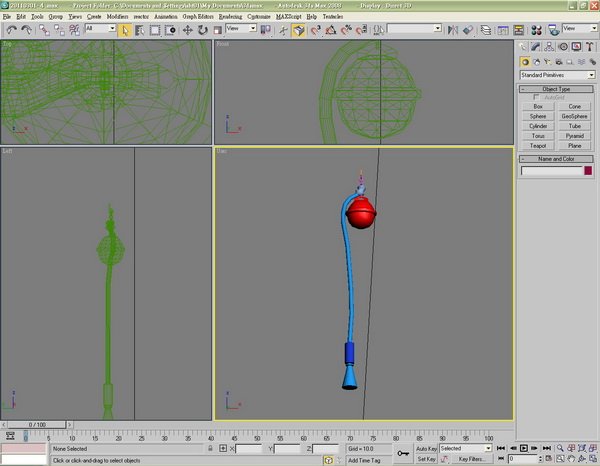Toggle the Angle Snap button
Screen dimensions: 600x466
click(331, 30)
